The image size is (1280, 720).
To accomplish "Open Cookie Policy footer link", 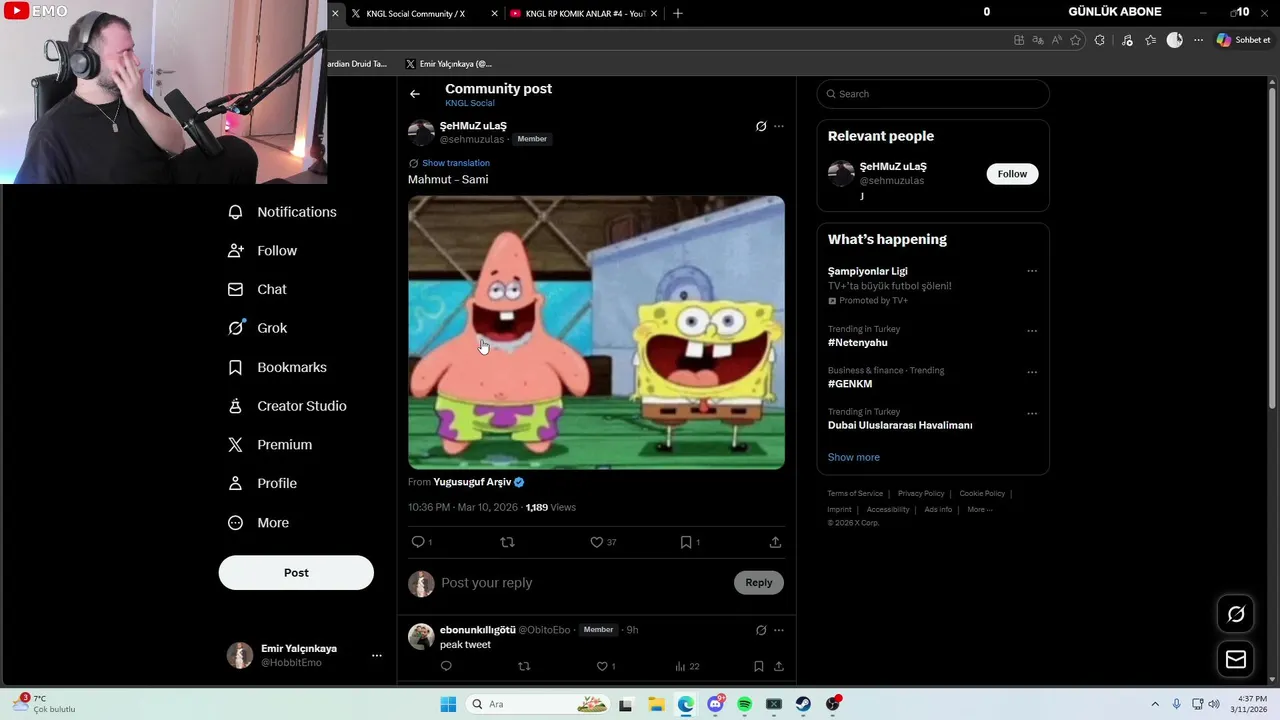I will click(x=982, y=493).
